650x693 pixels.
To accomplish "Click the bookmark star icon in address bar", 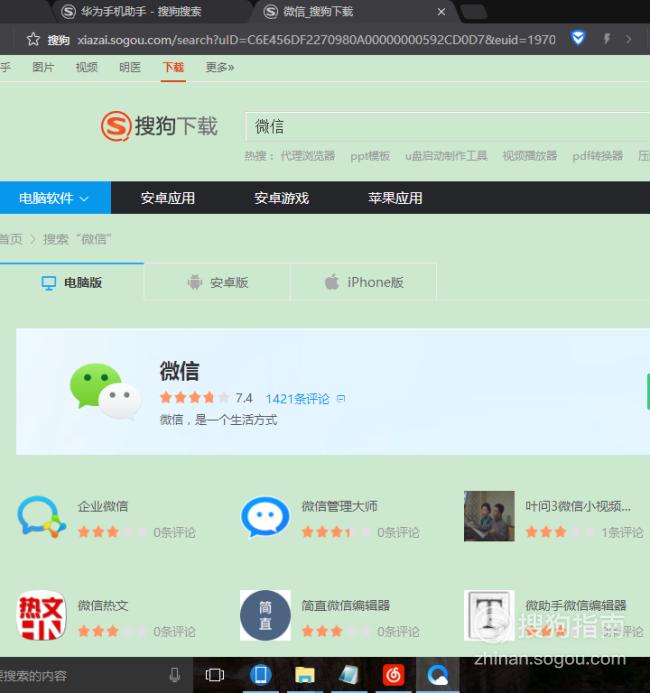I will (33, 39).
